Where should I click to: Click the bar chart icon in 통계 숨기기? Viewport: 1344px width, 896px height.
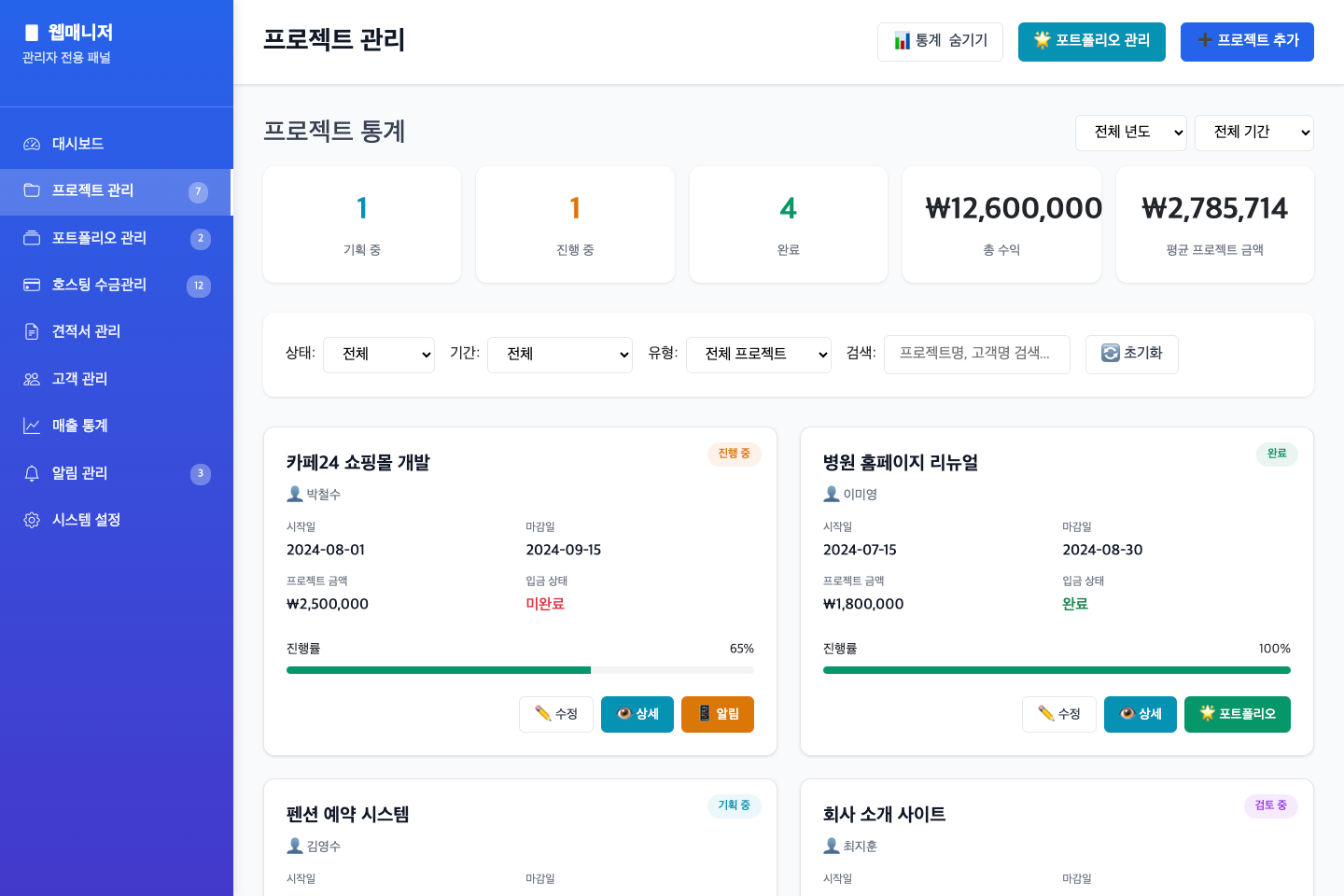902,41
